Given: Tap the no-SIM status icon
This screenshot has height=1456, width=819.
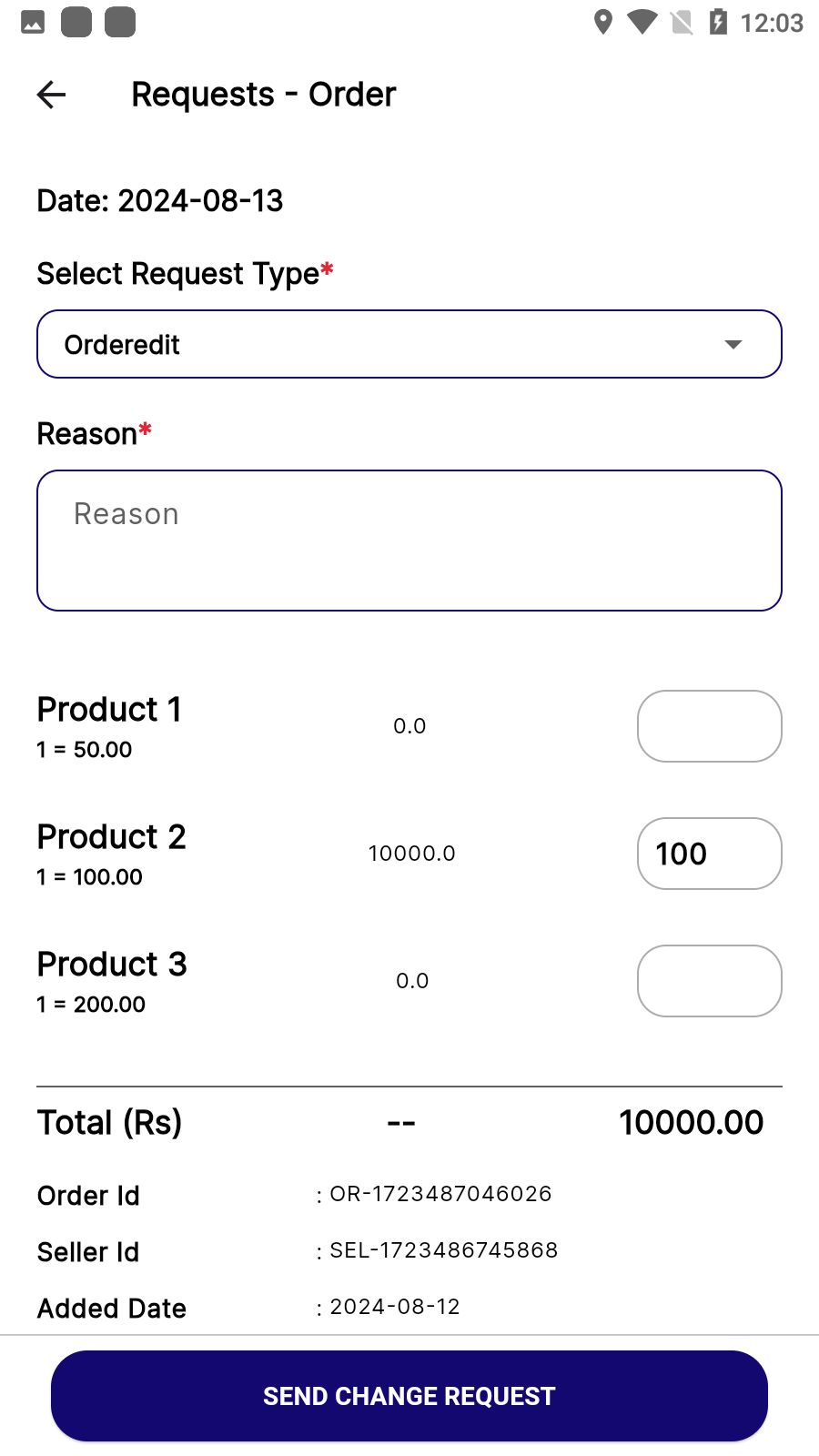Looking at the screenshot, I should pos(682,22).
